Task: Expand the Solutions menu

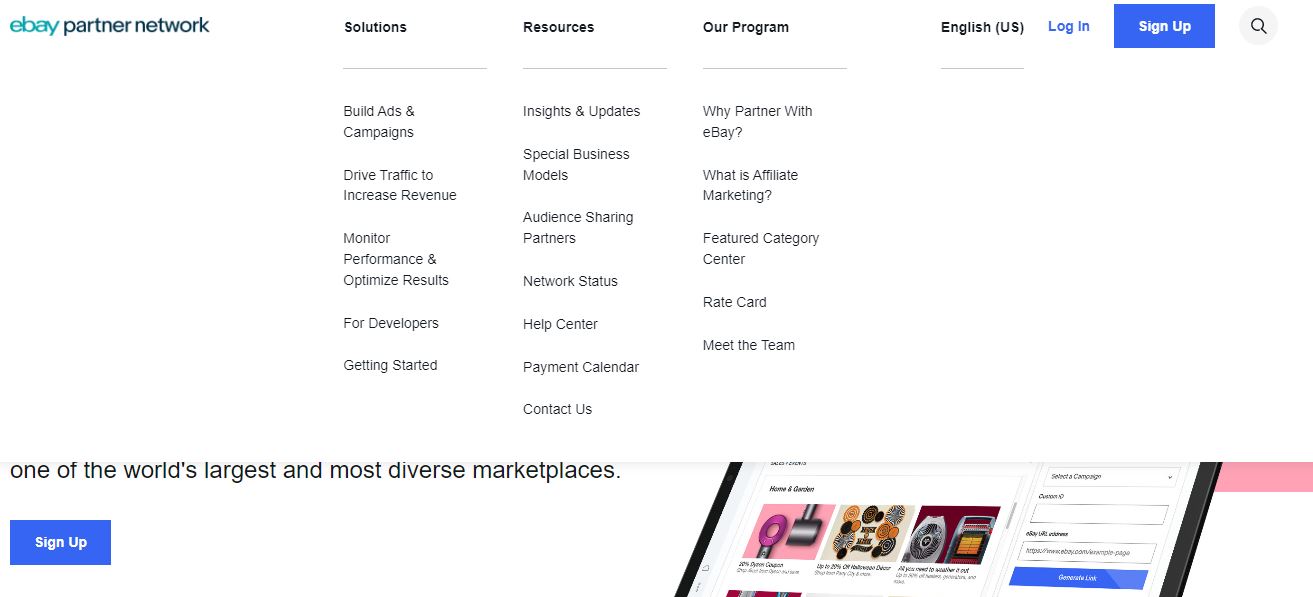Action: coord(375,27)
